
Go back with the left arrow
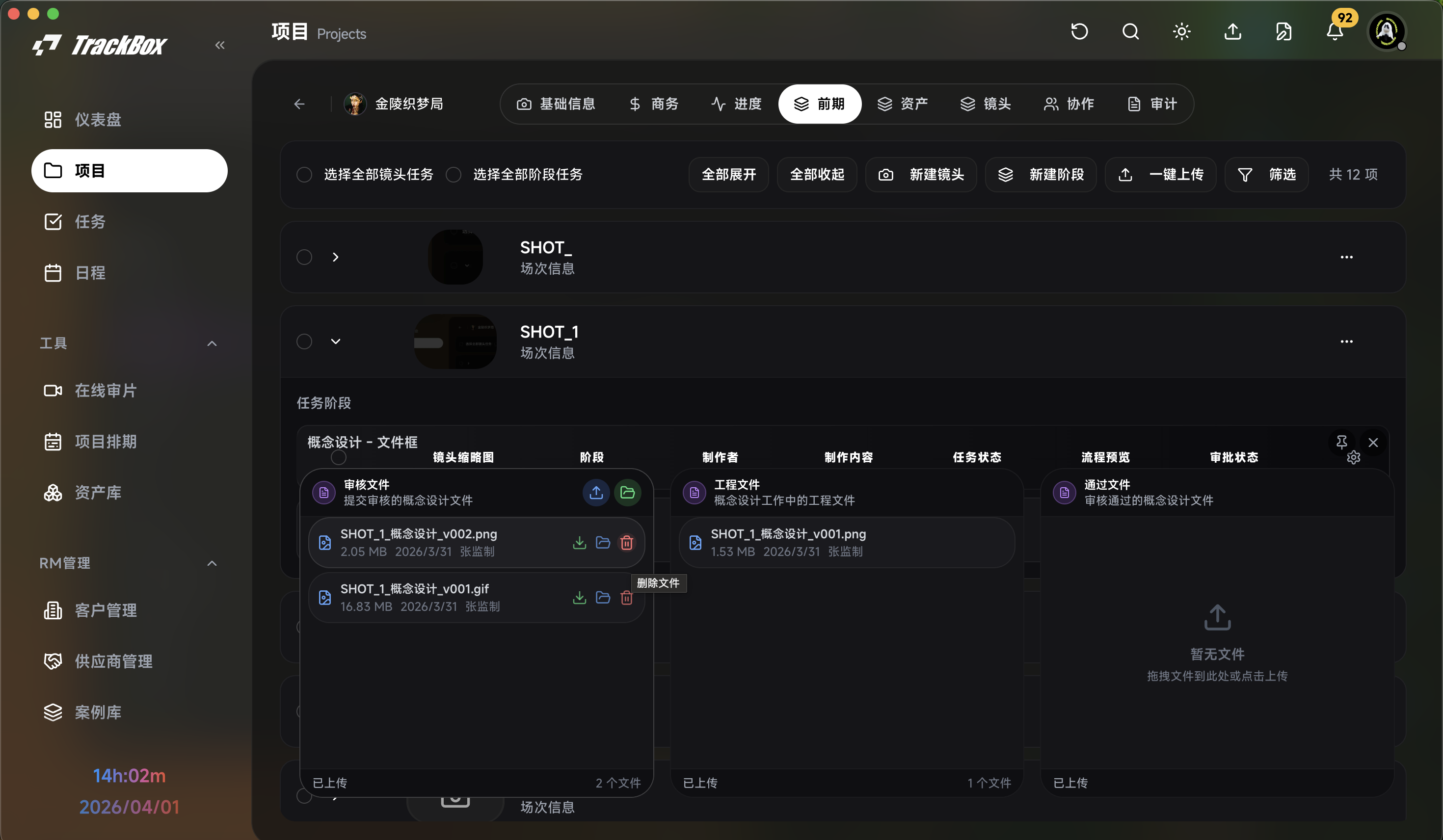(x=299, y=104)
